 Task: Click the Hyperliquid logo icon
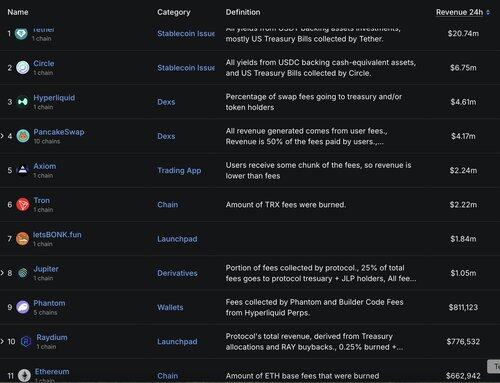23,102
